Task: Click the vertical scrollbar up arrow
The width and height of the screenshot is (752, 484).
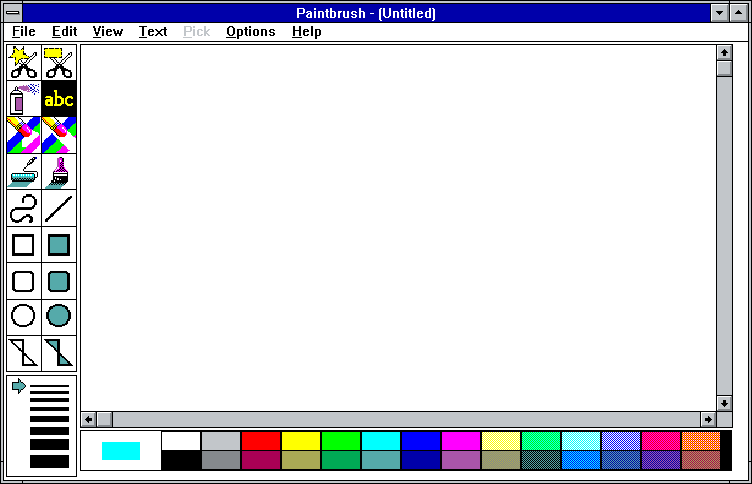Action: tap(724, 52)
